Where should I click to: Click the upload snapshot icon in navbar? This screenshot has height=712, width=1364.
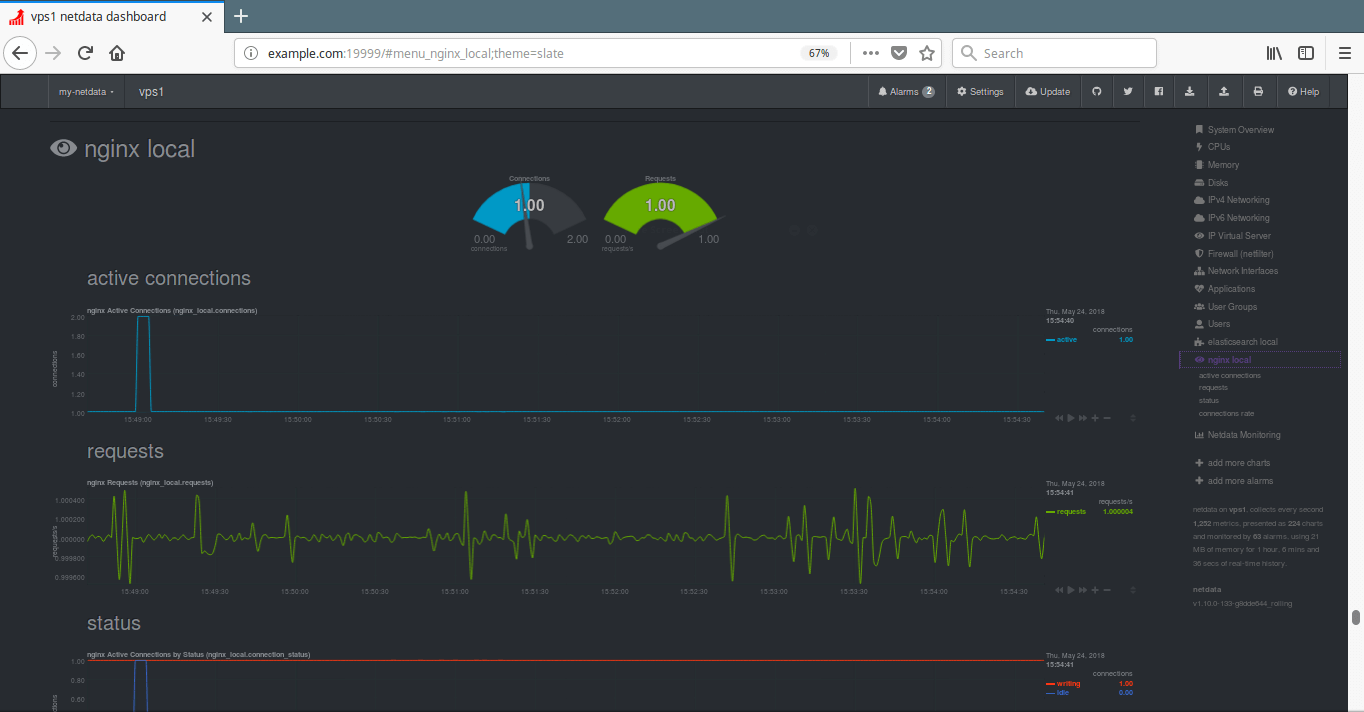1224,92
